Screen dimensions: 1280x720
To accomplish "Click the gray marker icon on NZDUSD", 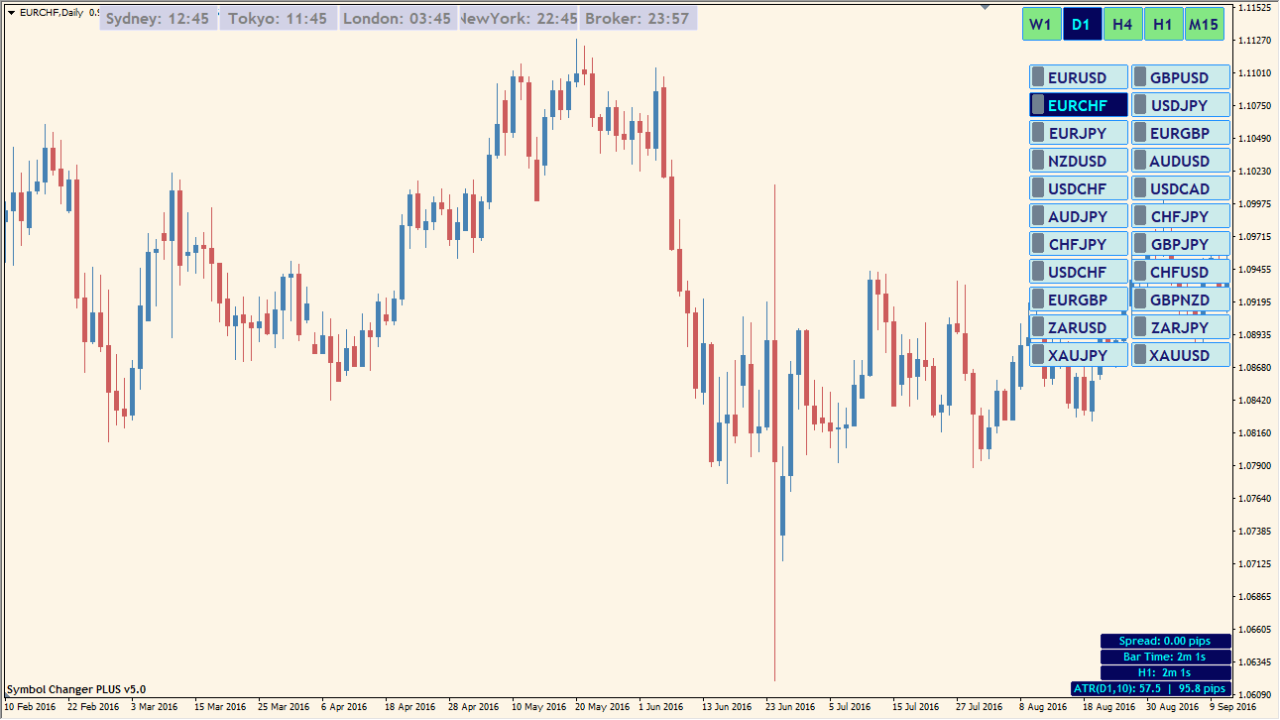I will tap(1038, 161).
